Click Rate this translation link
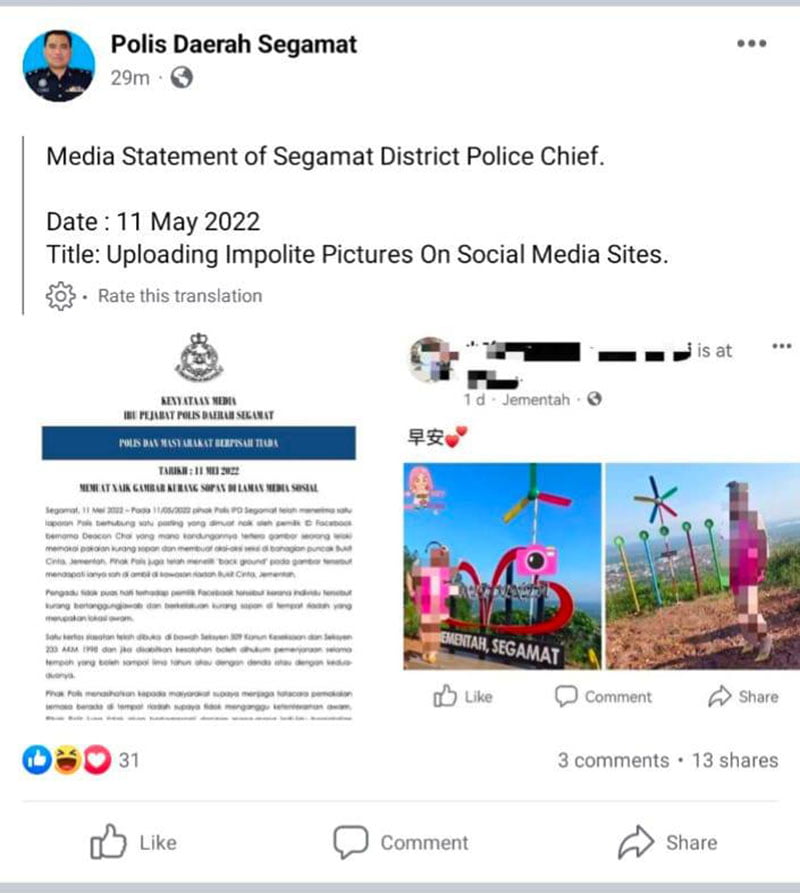Image resolution: width=800 pixels, height=893 pixels. pos(180,296)
